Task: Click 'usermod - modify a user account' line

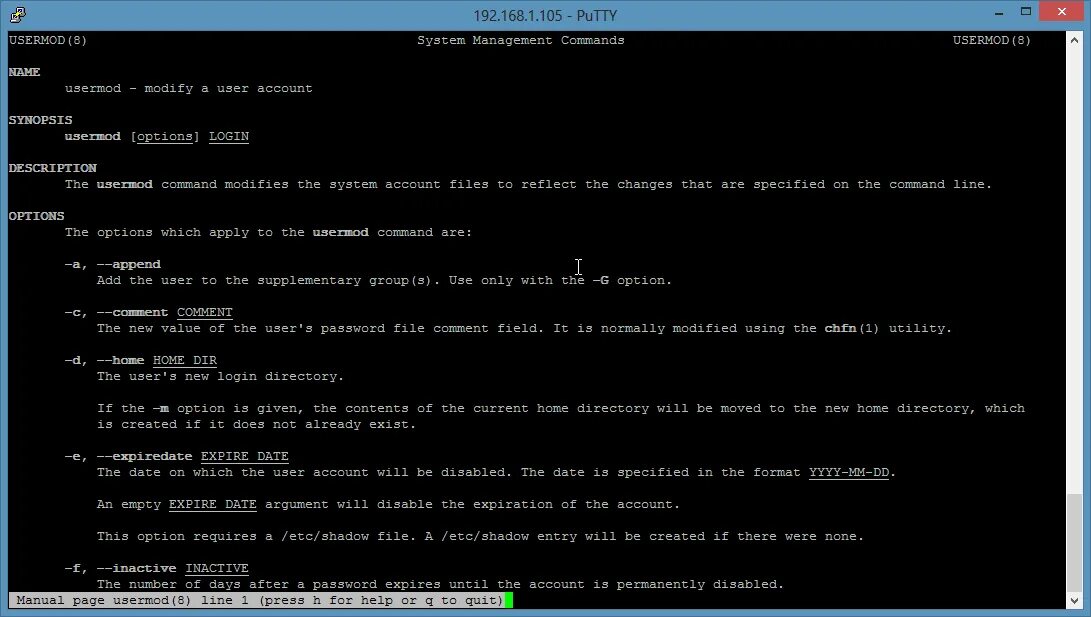Action: point(189,88)
